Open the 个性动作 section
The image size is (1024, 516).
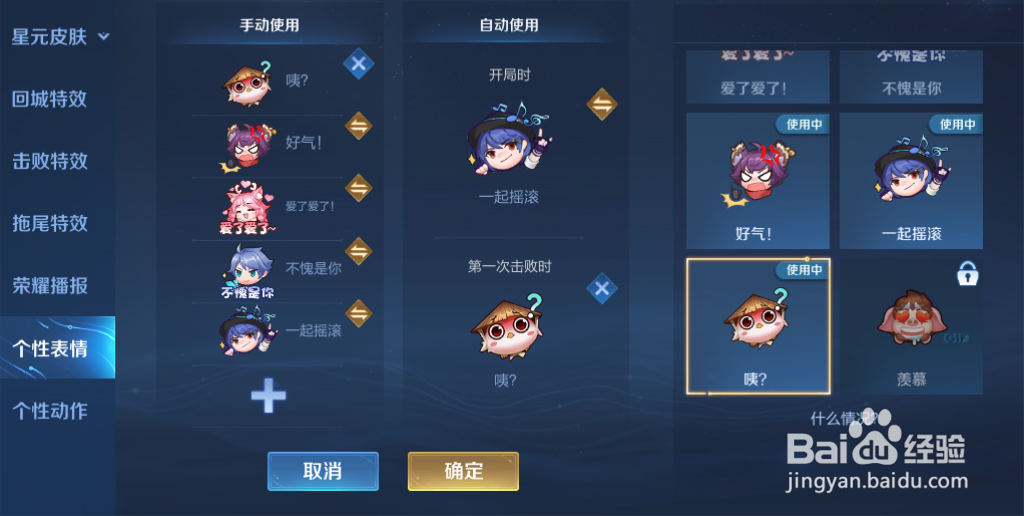tap(50, 410)
